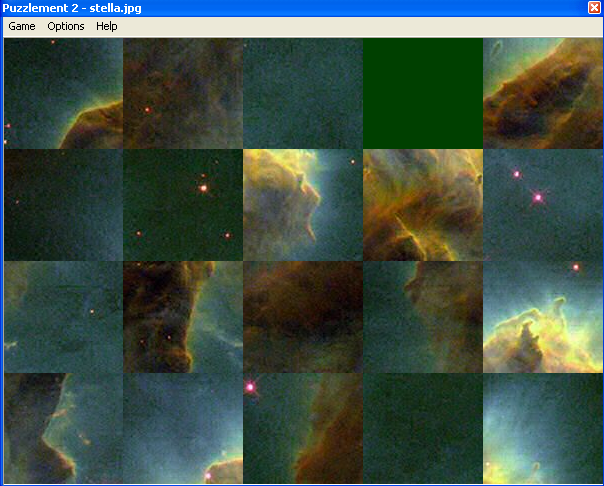Screen dimensions: 604x486
Task: Open the Help menu
Action: point(107,26)
